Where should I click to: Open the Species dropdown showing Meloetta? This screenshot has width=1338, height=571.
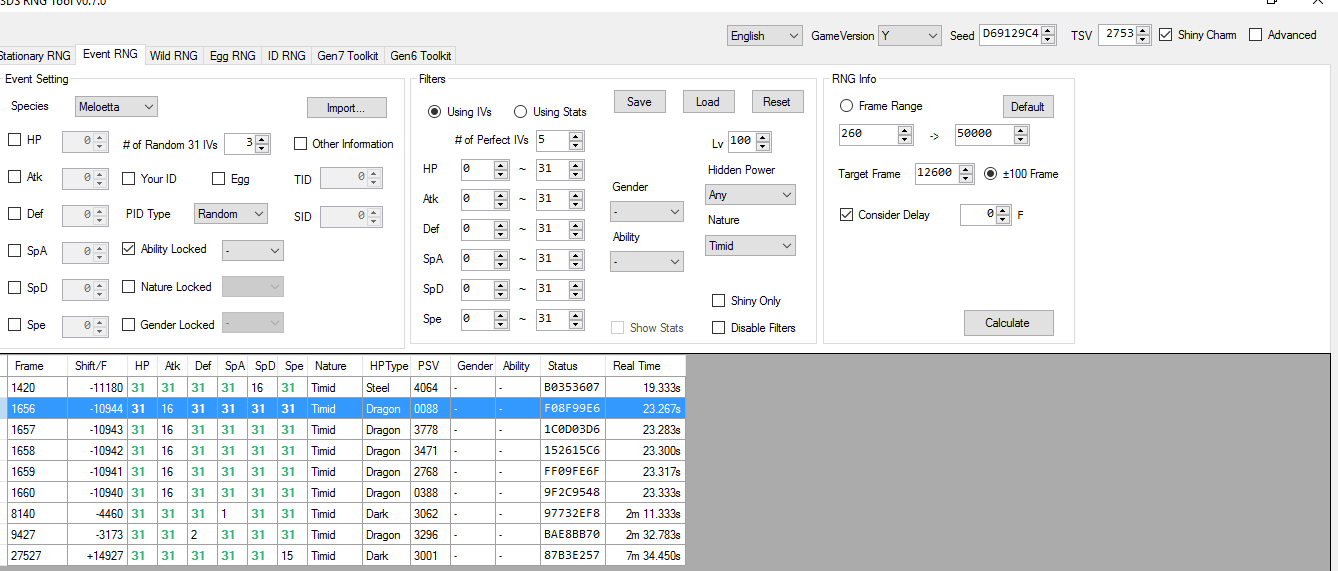pos(116,107)
